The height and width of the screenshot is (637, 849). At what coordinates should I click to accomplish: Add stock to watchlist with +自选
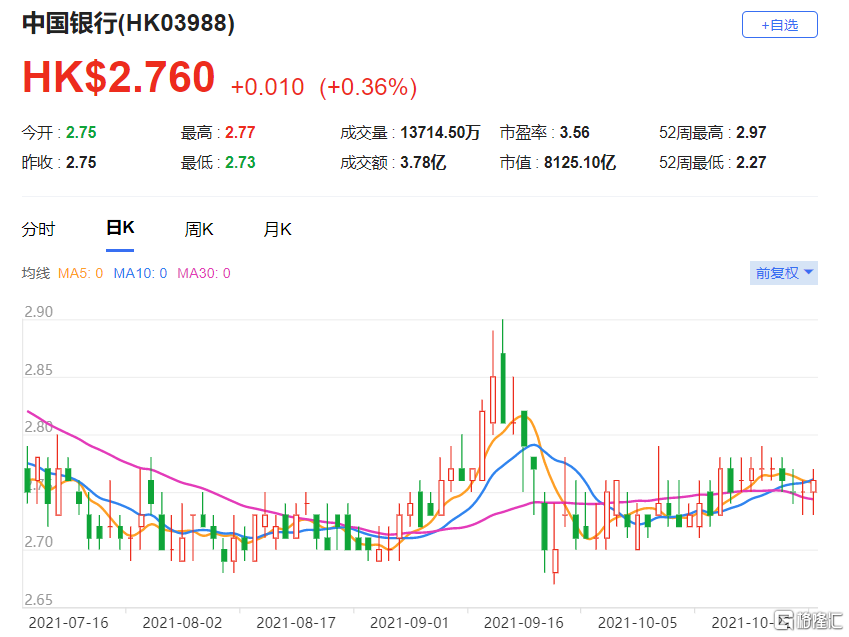(779, 25)
